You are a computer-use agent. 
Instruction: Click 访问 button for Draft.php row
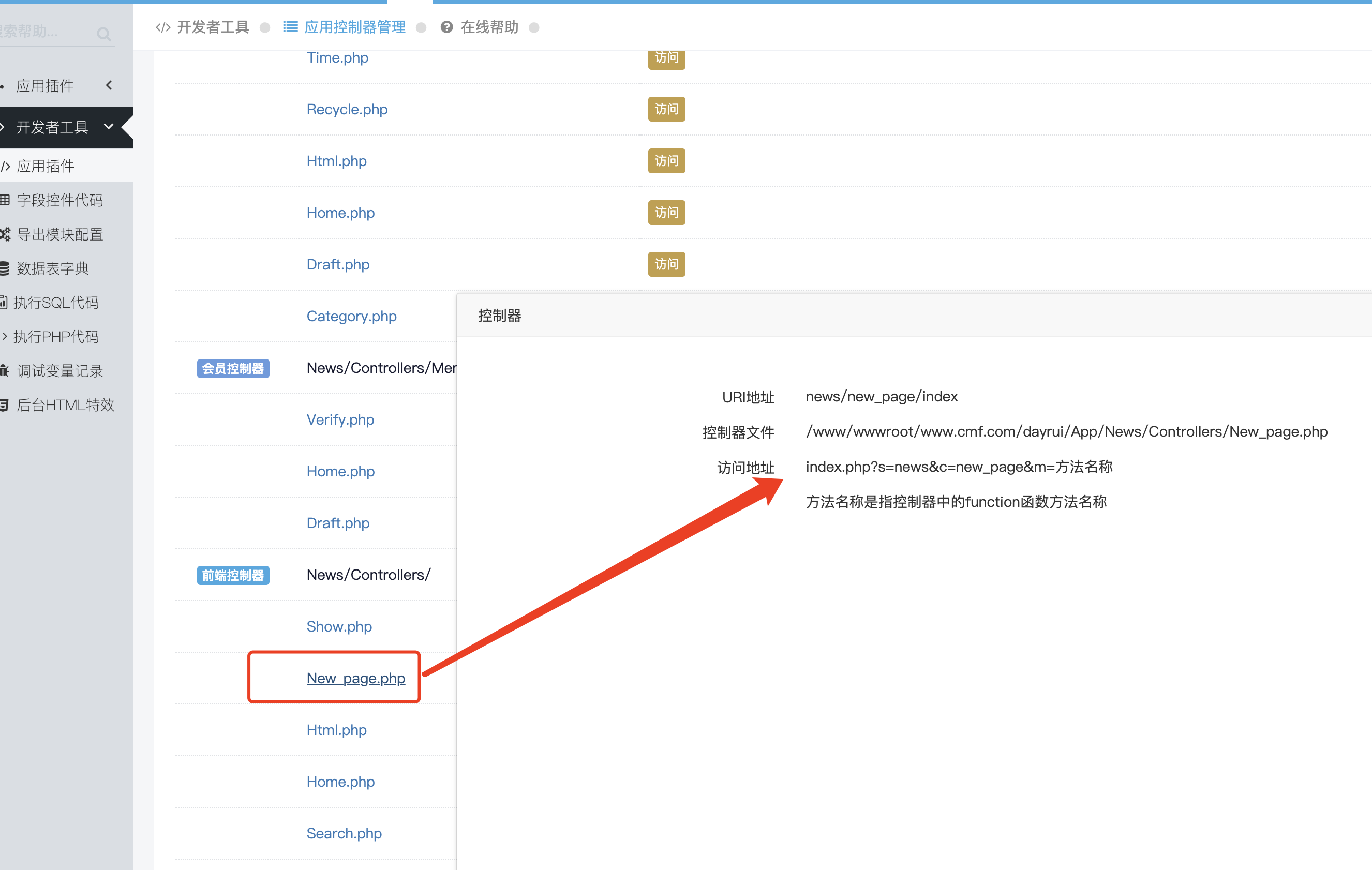666,264
